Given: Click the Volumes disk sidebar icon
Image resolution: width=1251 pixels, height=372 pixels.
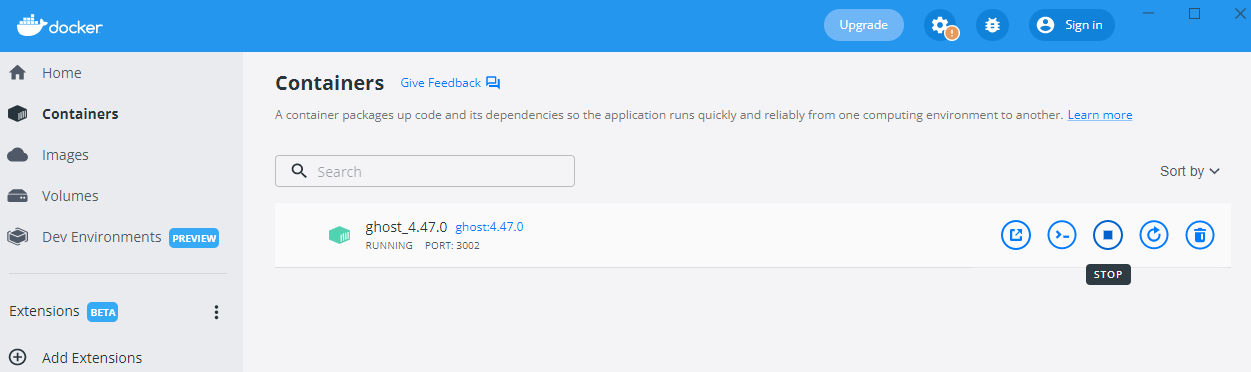Looking at the screenshot, I should (x=17, y=196).
